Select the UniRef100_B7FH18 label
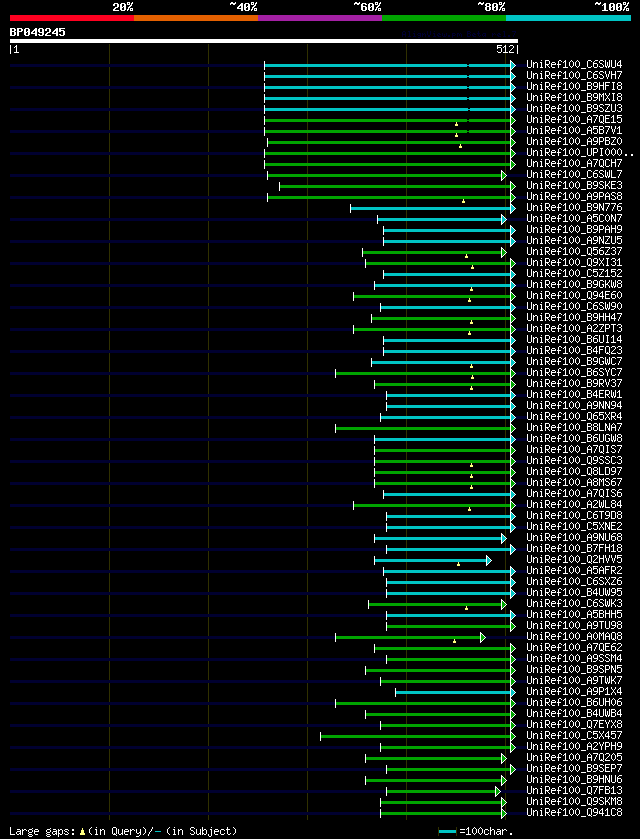The image size is (640, 839). 574,548
